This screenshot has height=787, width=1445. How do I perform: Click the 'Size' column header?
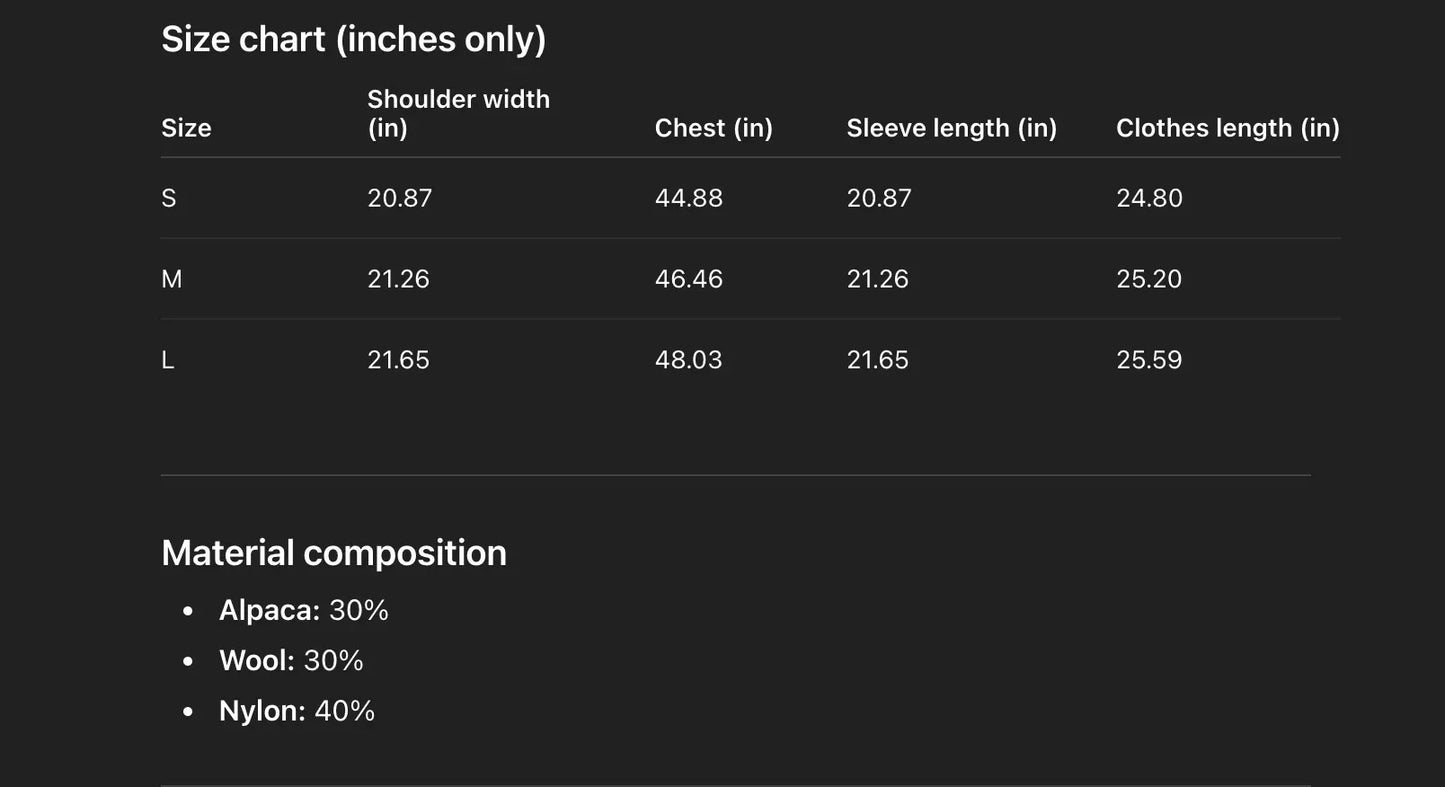tap(186, 128)
